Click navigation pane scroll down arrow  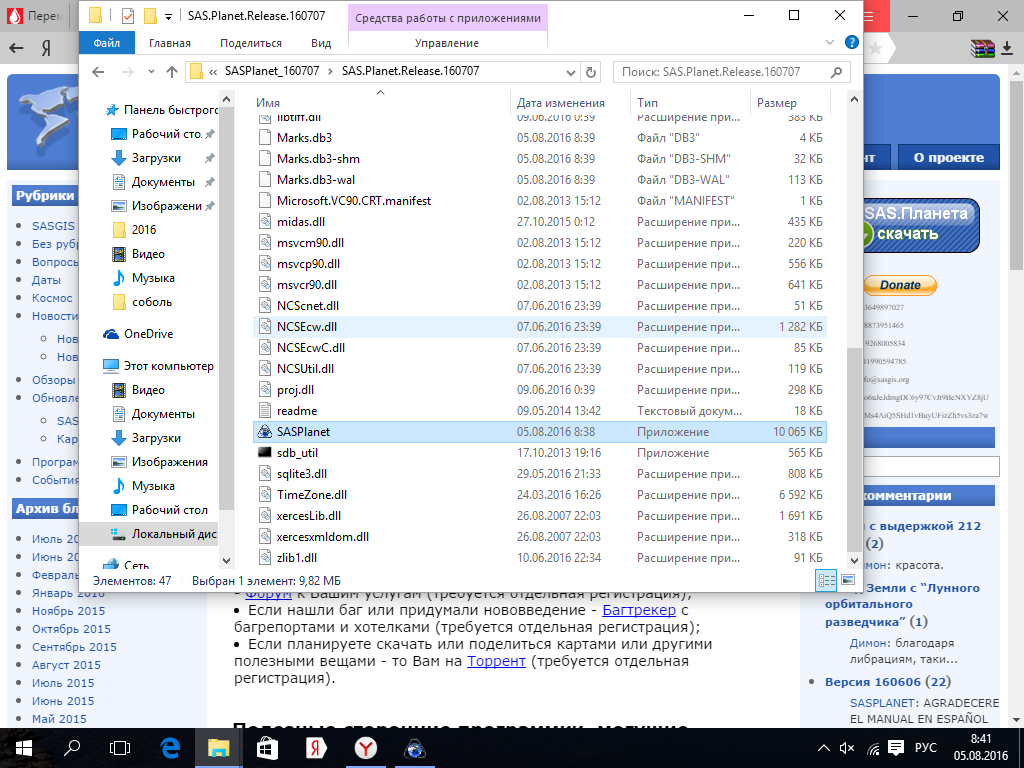coord(227,560)
